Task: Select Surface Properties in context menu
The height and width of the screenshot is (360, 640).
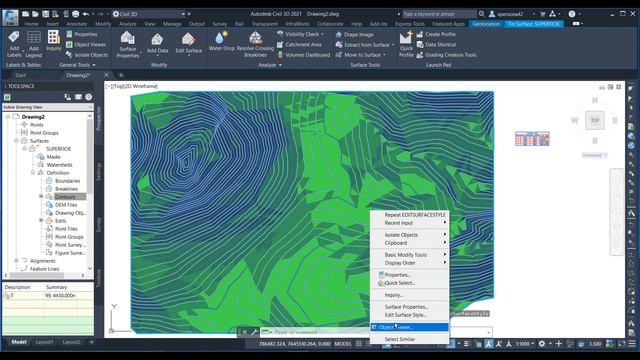Action: 406,307
